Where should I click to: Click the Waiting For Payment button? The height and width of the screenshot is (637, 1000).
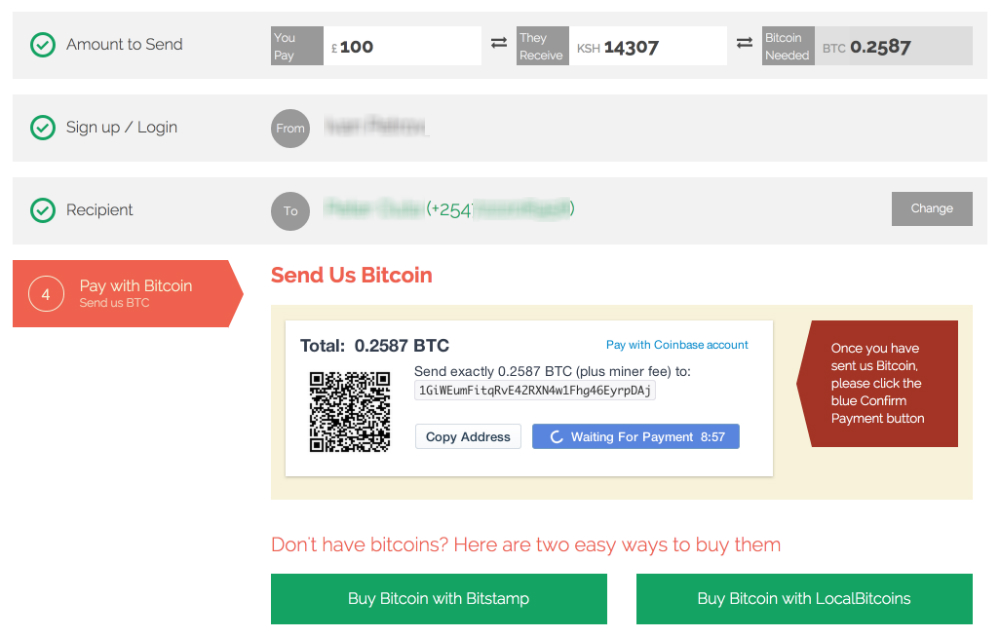coord(636,437)
